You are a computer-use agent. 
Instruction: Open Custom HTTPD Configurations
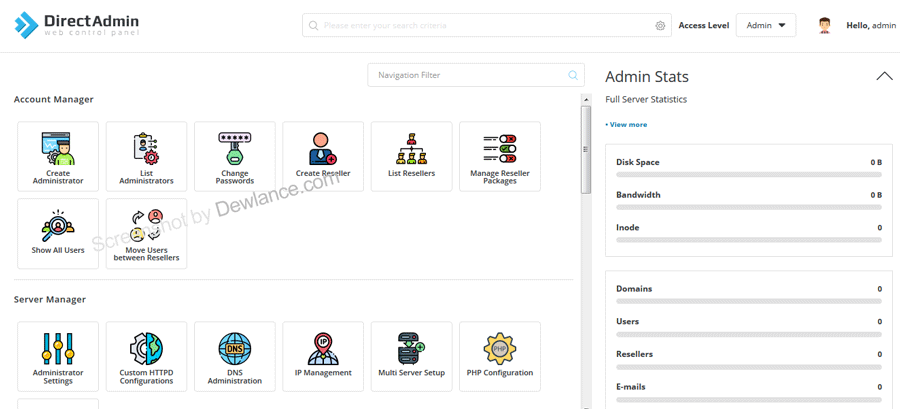(x=146, y=356)
